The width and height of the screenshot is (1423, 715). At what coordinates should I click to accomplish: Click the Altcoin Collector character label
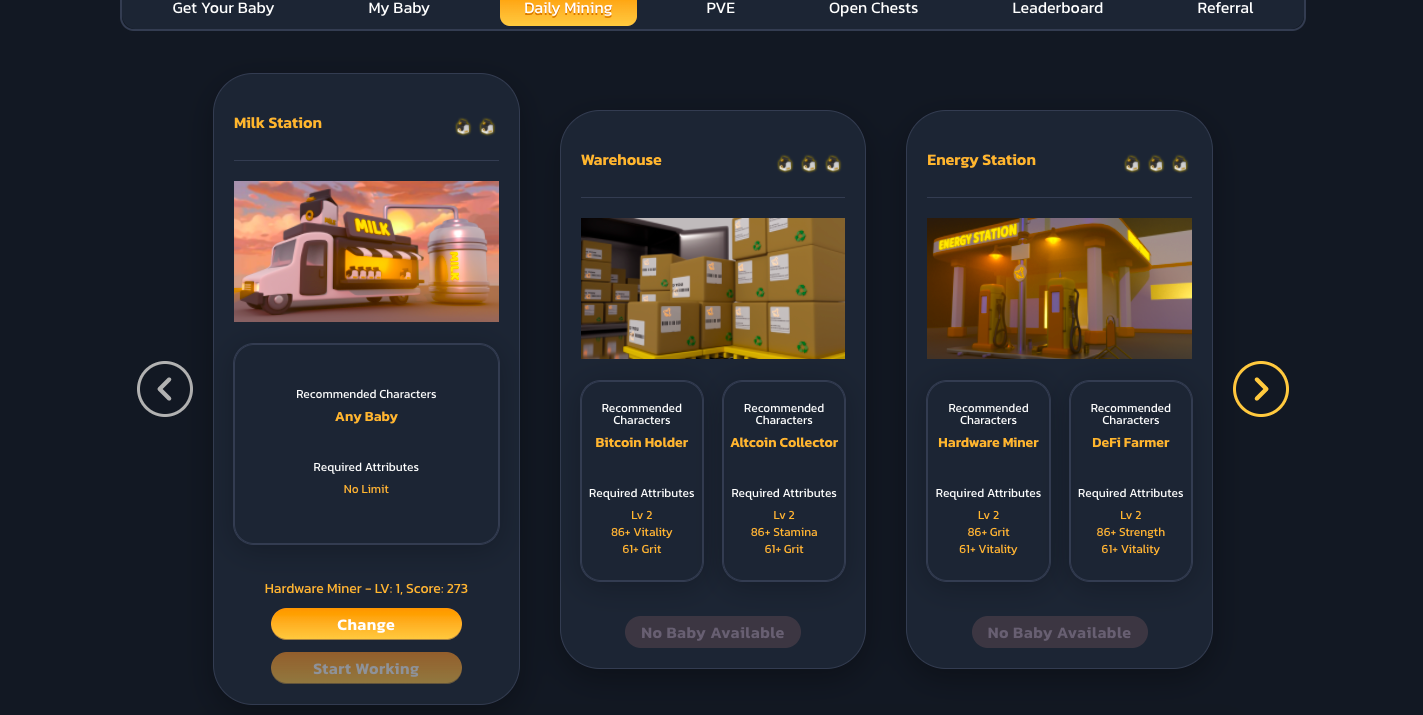pyautogui.click(x=784, y=442)
